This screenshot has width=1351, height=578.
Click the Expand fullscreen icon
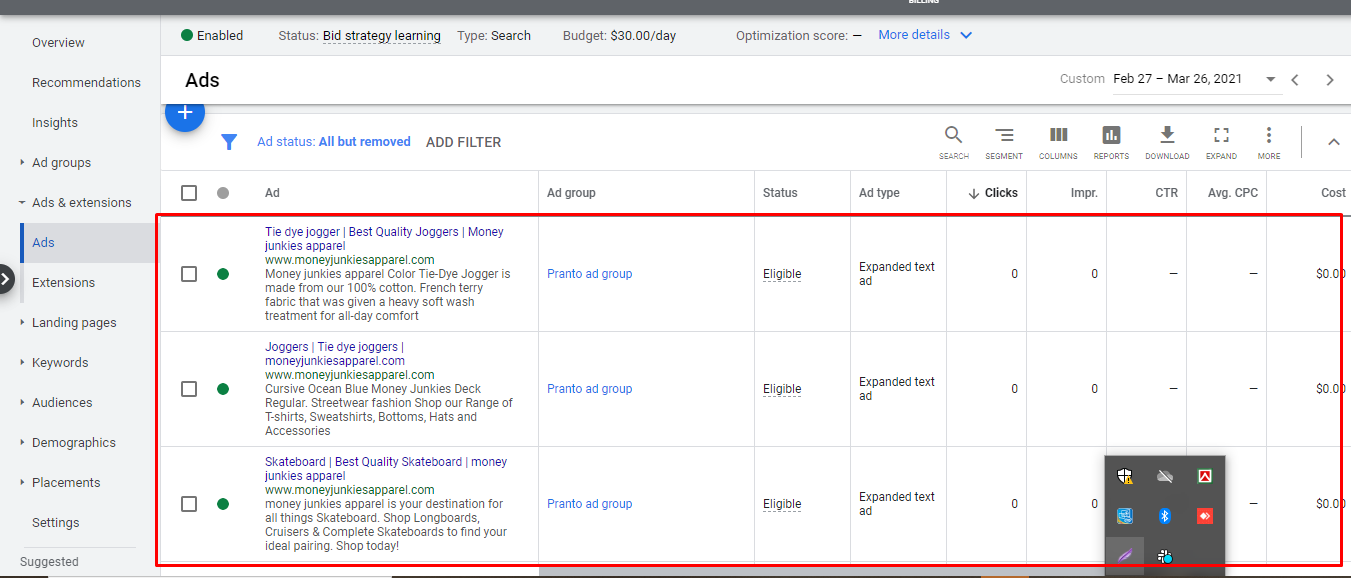(x=1221, y=136)
